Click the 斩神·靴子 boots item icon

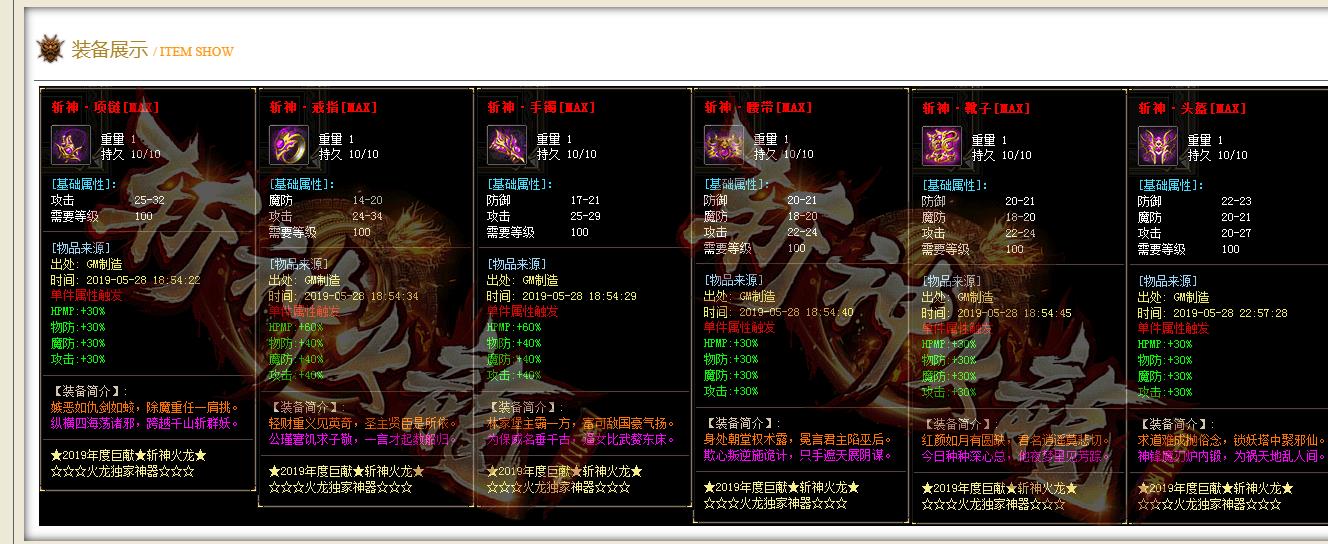(942, 147)
